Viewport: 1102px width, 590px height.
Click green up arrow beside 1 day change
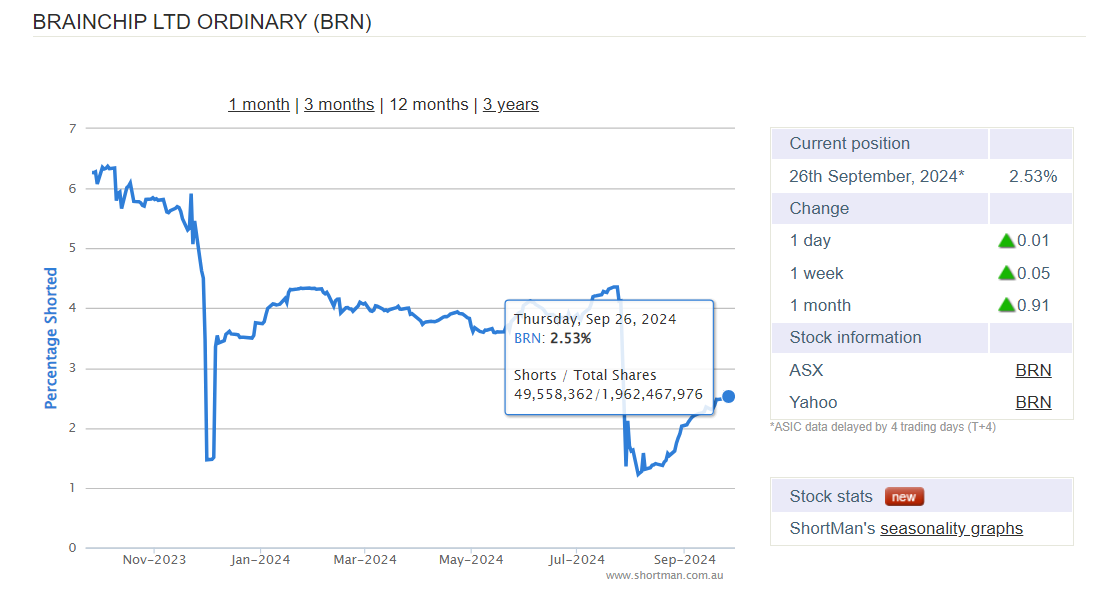pos(1006,241)
